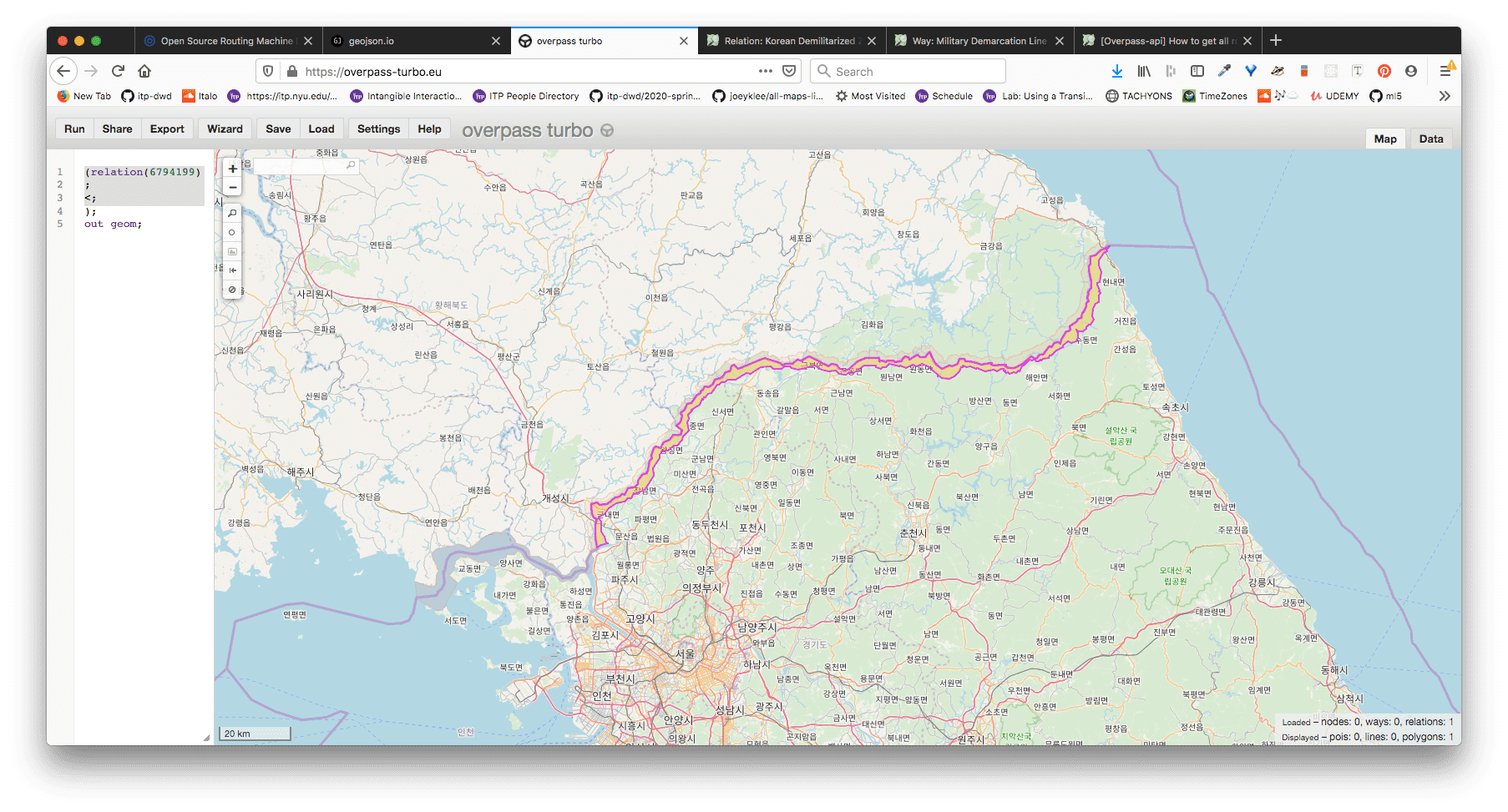
Task: Toggle tracking protection shield in address bar
Action: coord(268,72)
